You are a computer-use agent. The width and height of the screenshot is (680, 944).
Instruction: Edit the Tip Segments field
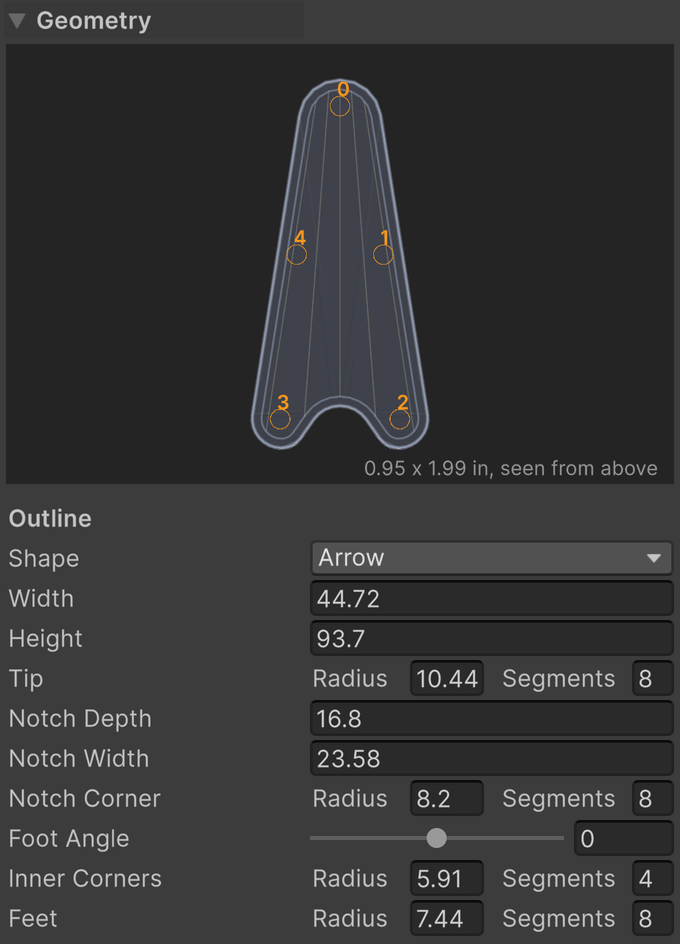click(x=652, y=678)
